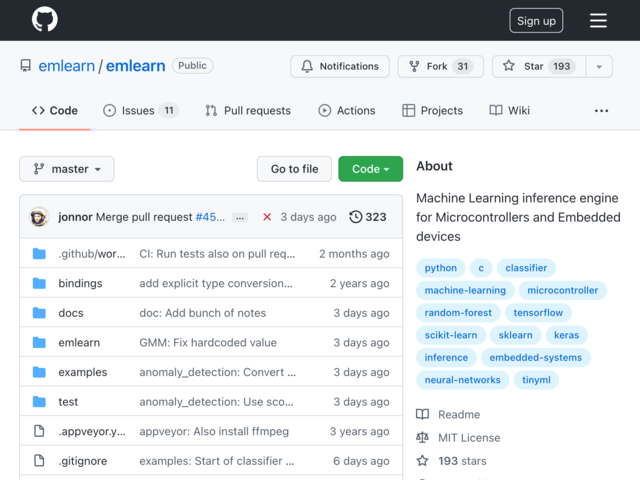The height and width of the screenshot is (480, 640).
Task: Open the examples folder
Action: pos(83,372)
